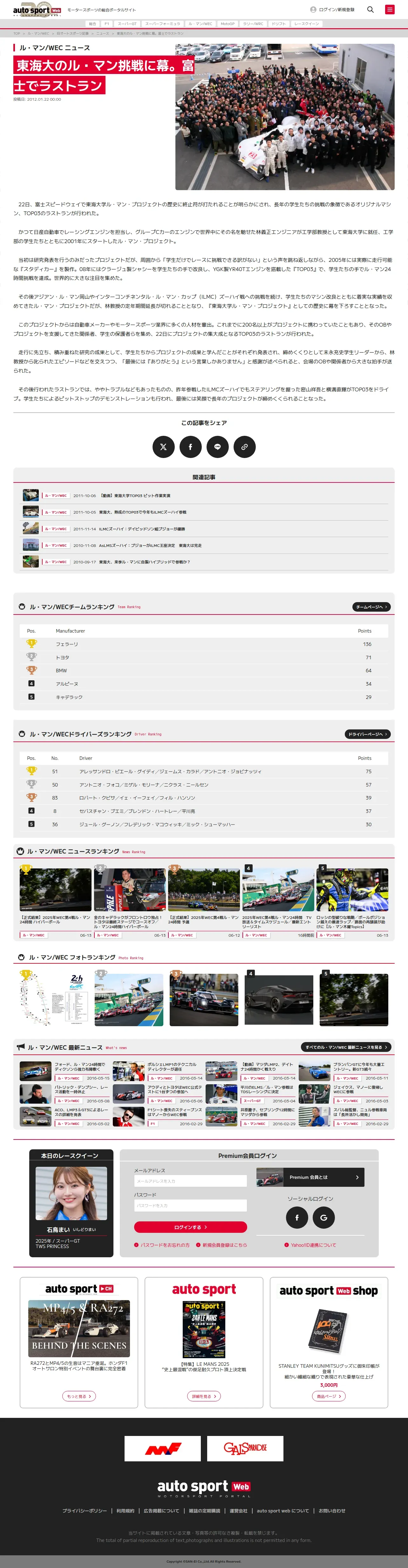This screenshot has height=1568, width=408.
Task: Click red auto sport magazine logo
Action: [204, 1289]
